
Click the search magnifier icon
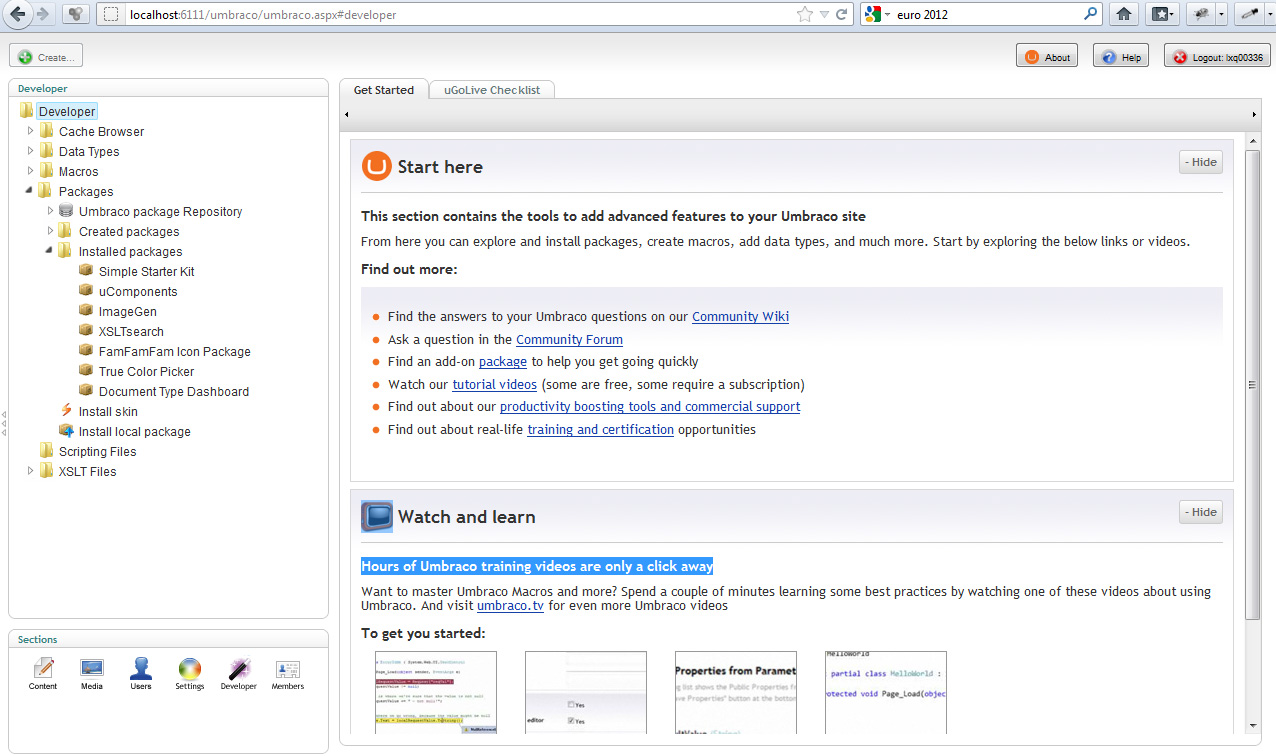click(x=1091, y=15)
